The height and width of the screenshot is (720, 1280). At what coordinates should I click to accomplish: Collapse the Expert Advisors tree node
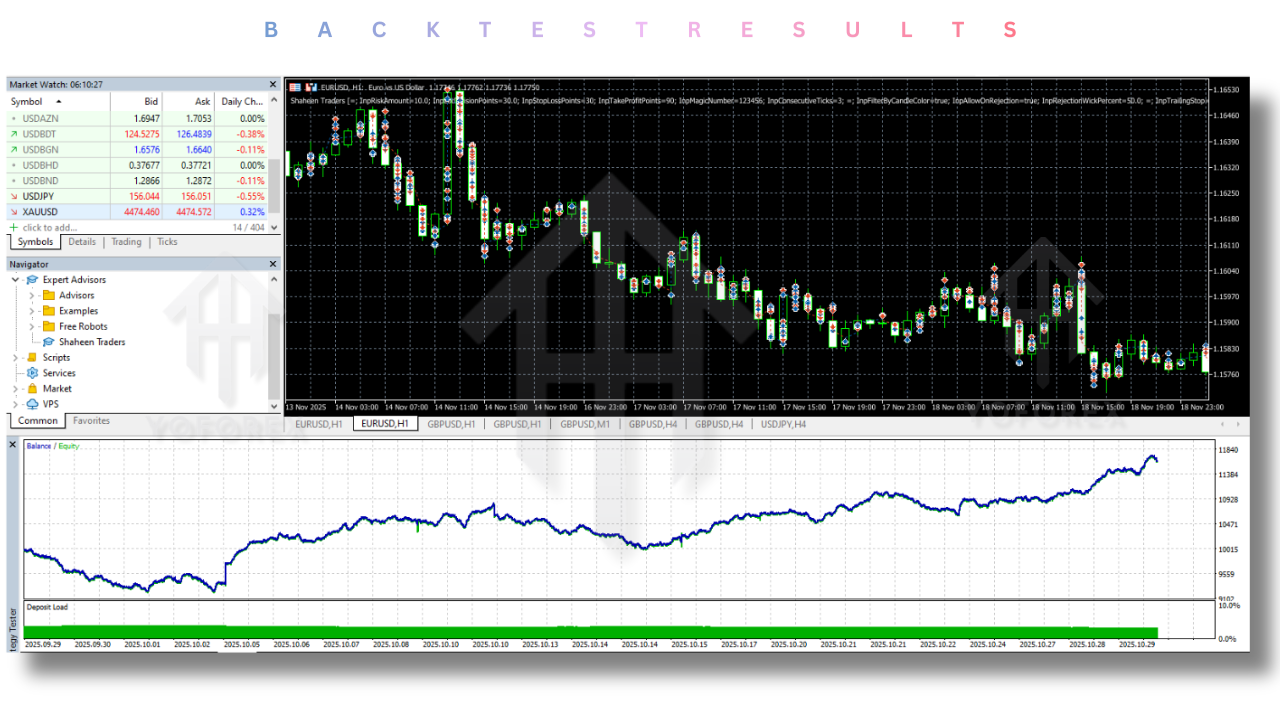click(x=15, y=280)
